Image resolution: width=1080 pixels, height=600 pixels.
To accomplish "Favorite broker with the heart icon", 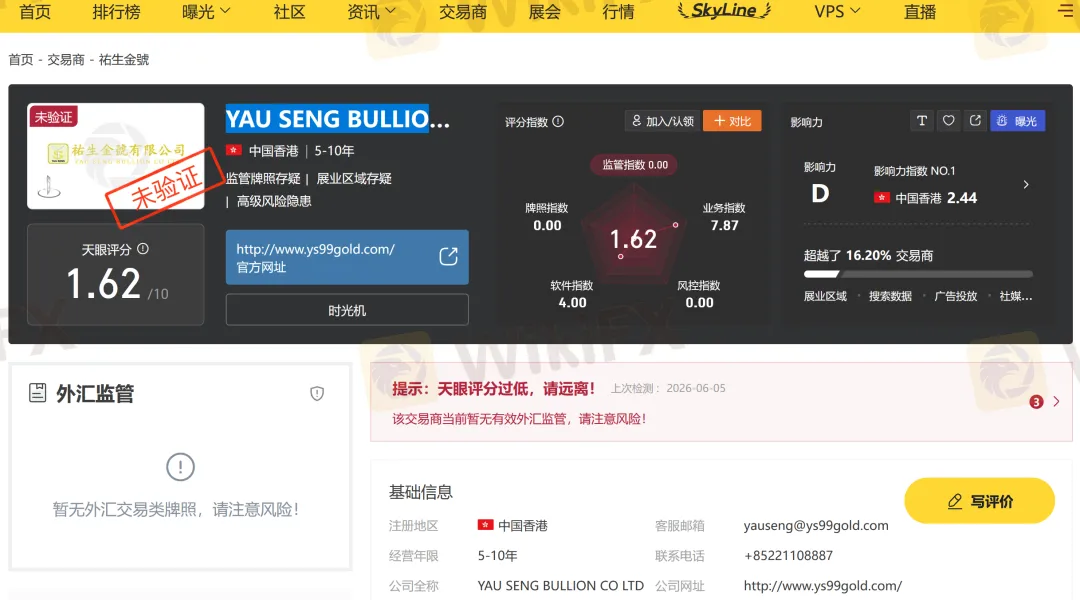I will tap(948, 121).
